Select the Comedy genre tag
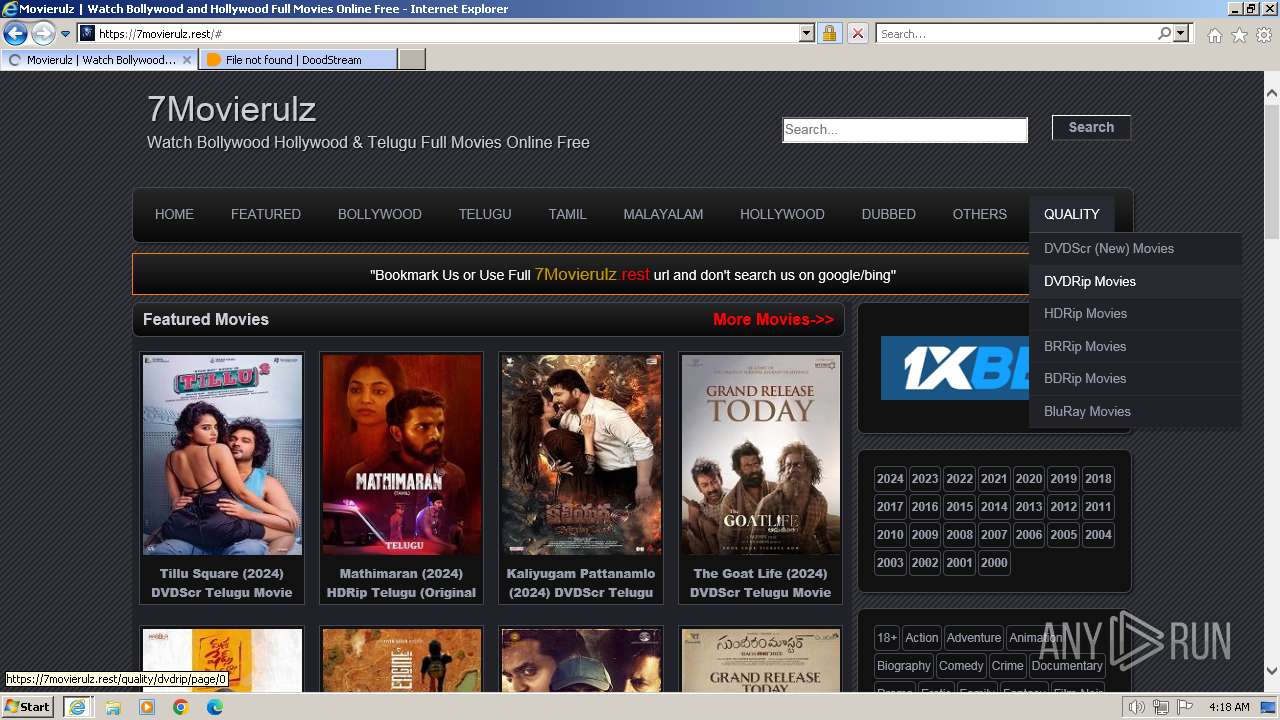This screenshot has height=720, width=1280. pos(961,666)
